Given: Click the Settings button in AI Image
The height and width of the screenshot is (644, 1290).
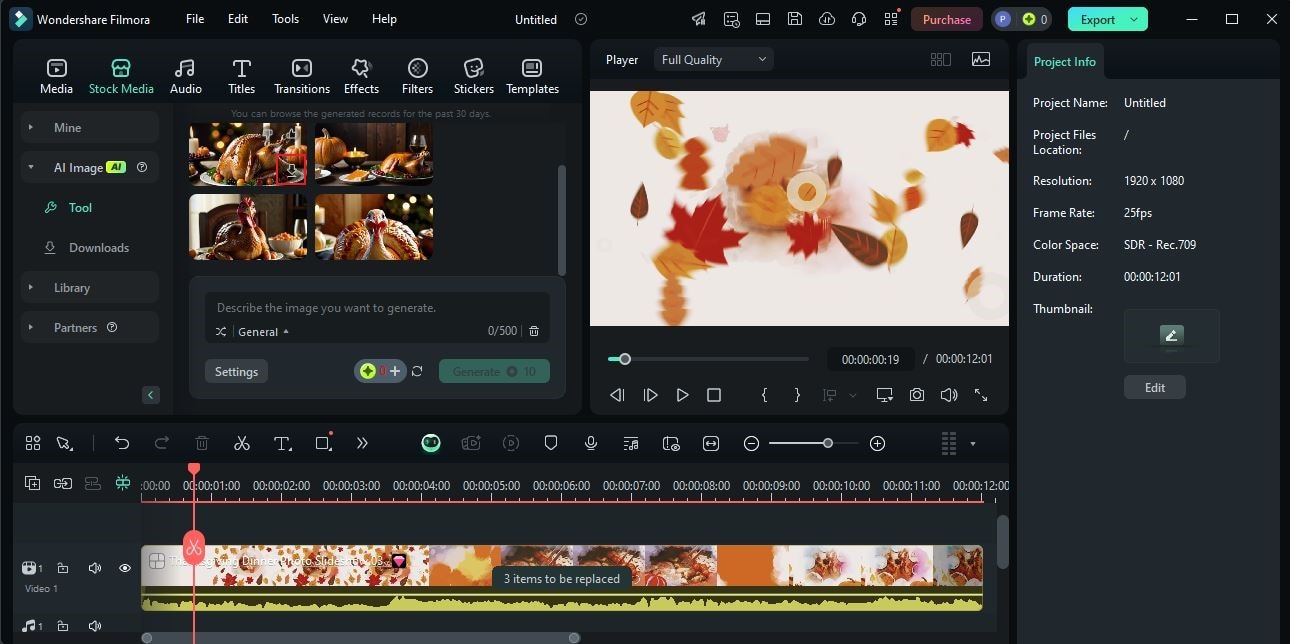Looking at the screenshot, I should pyautogui.click(x=236, y=371).
